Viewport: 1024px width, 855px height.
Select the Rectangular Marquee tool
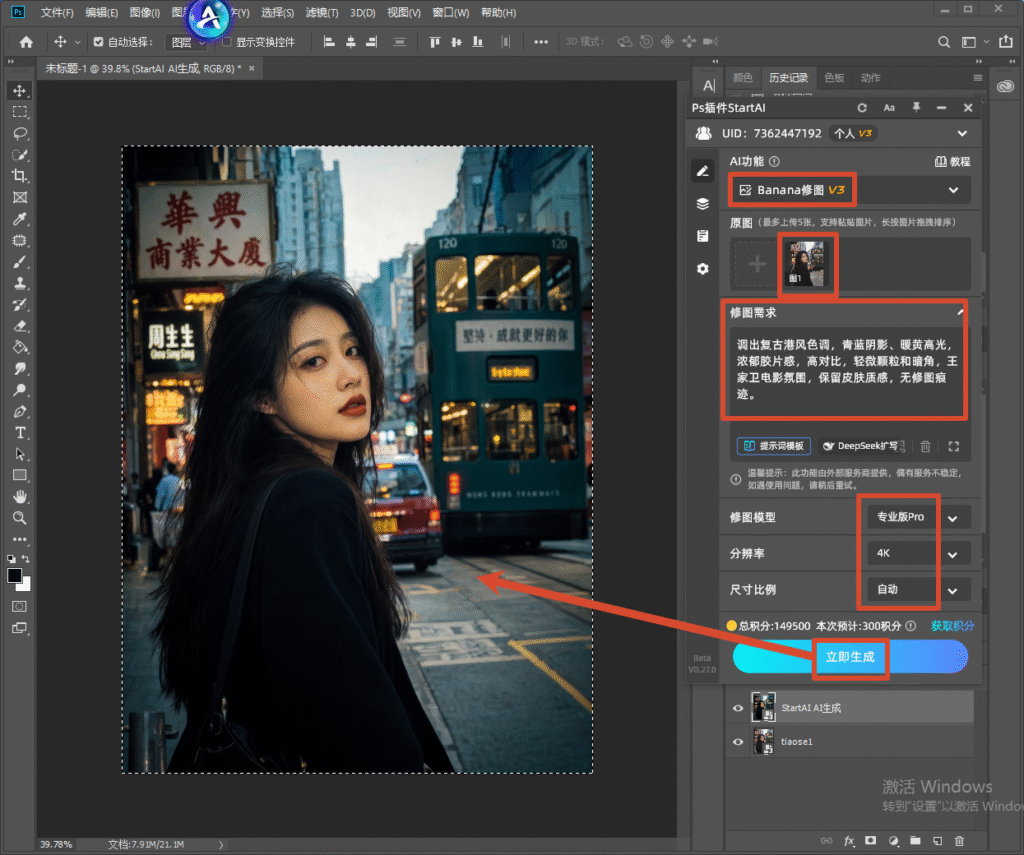click(20, 112)
